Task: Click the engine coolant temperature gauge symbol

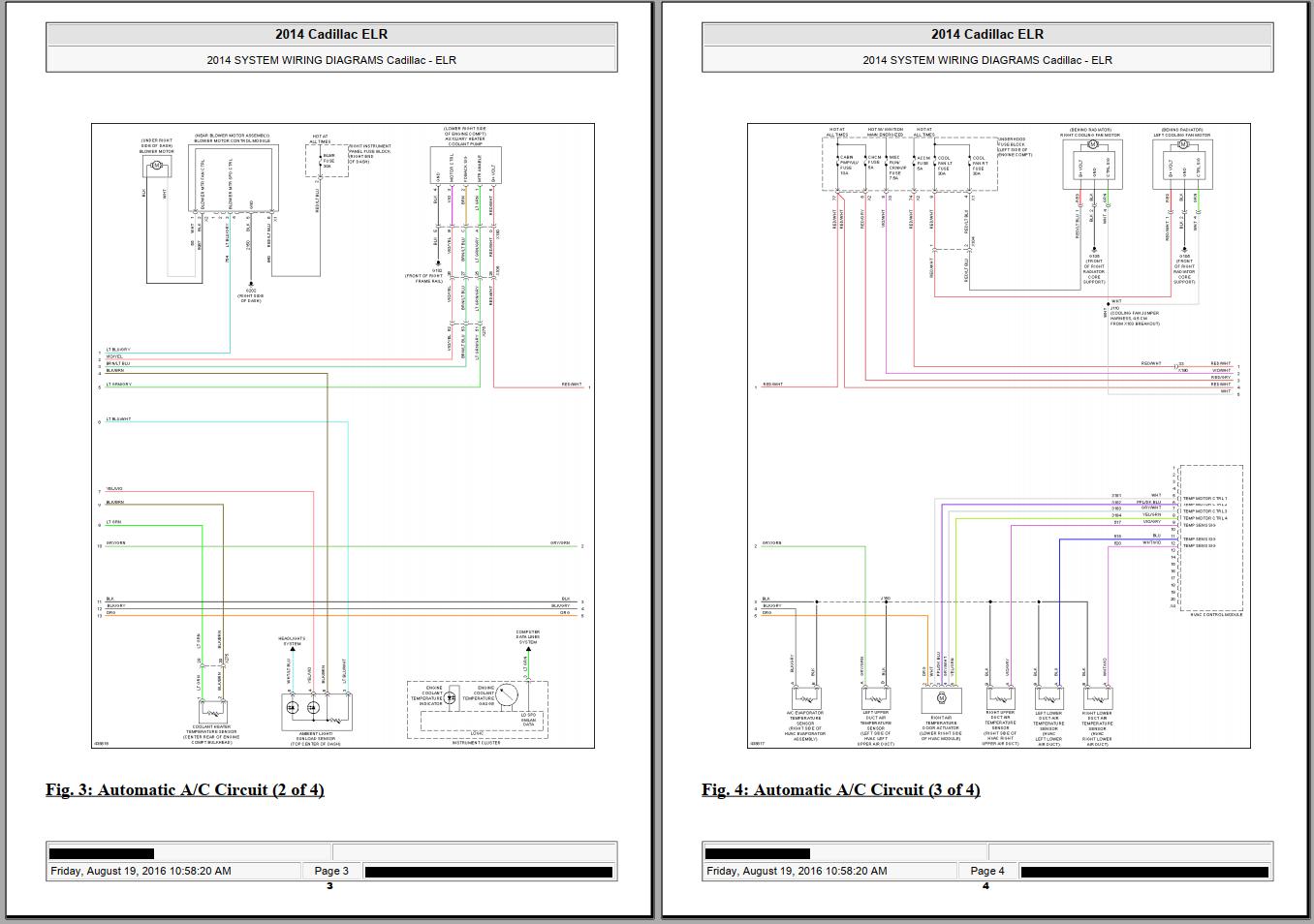Action: tap(506, 694)
